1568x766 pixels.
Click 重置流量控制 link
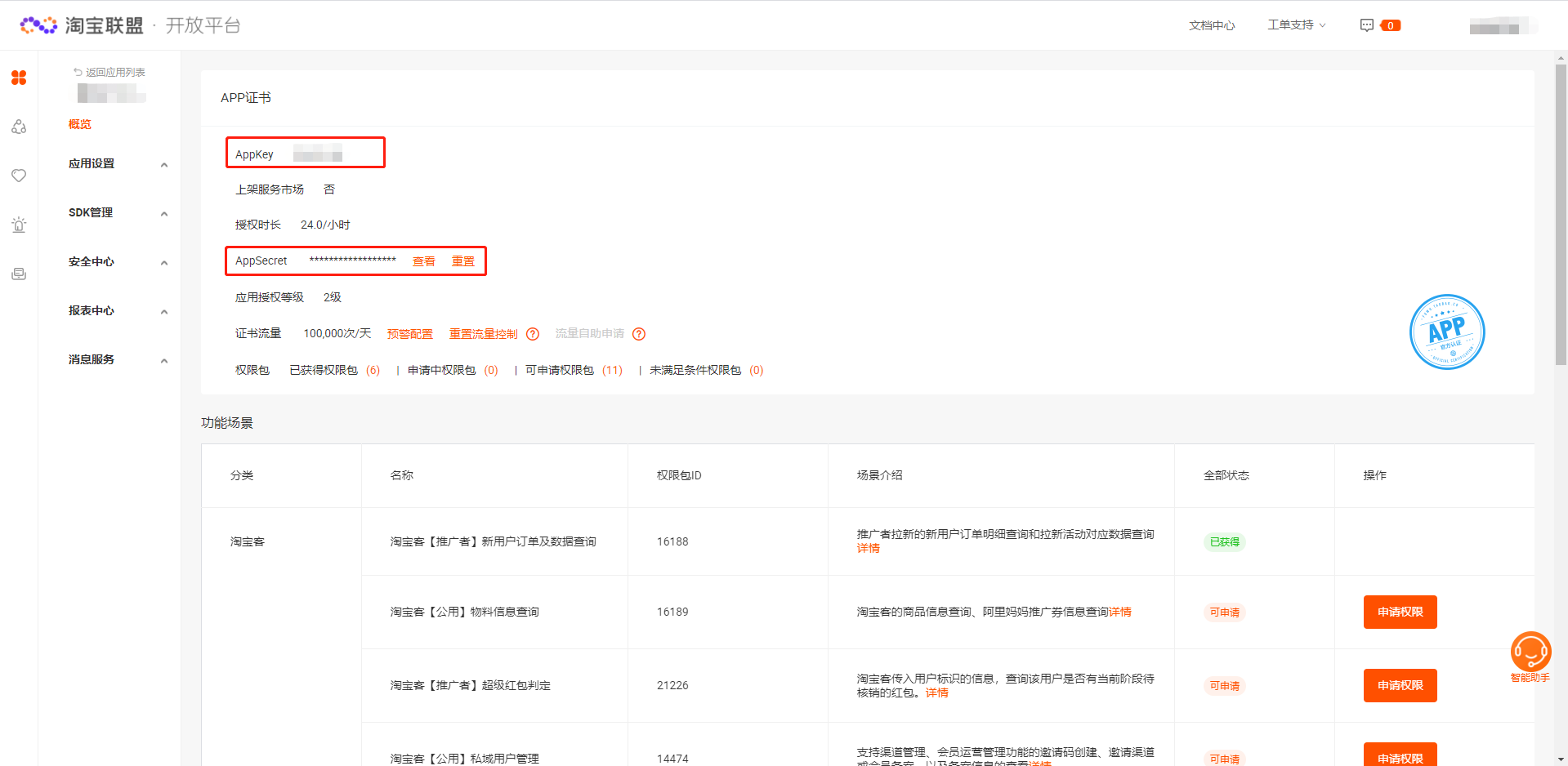(484, 334)
